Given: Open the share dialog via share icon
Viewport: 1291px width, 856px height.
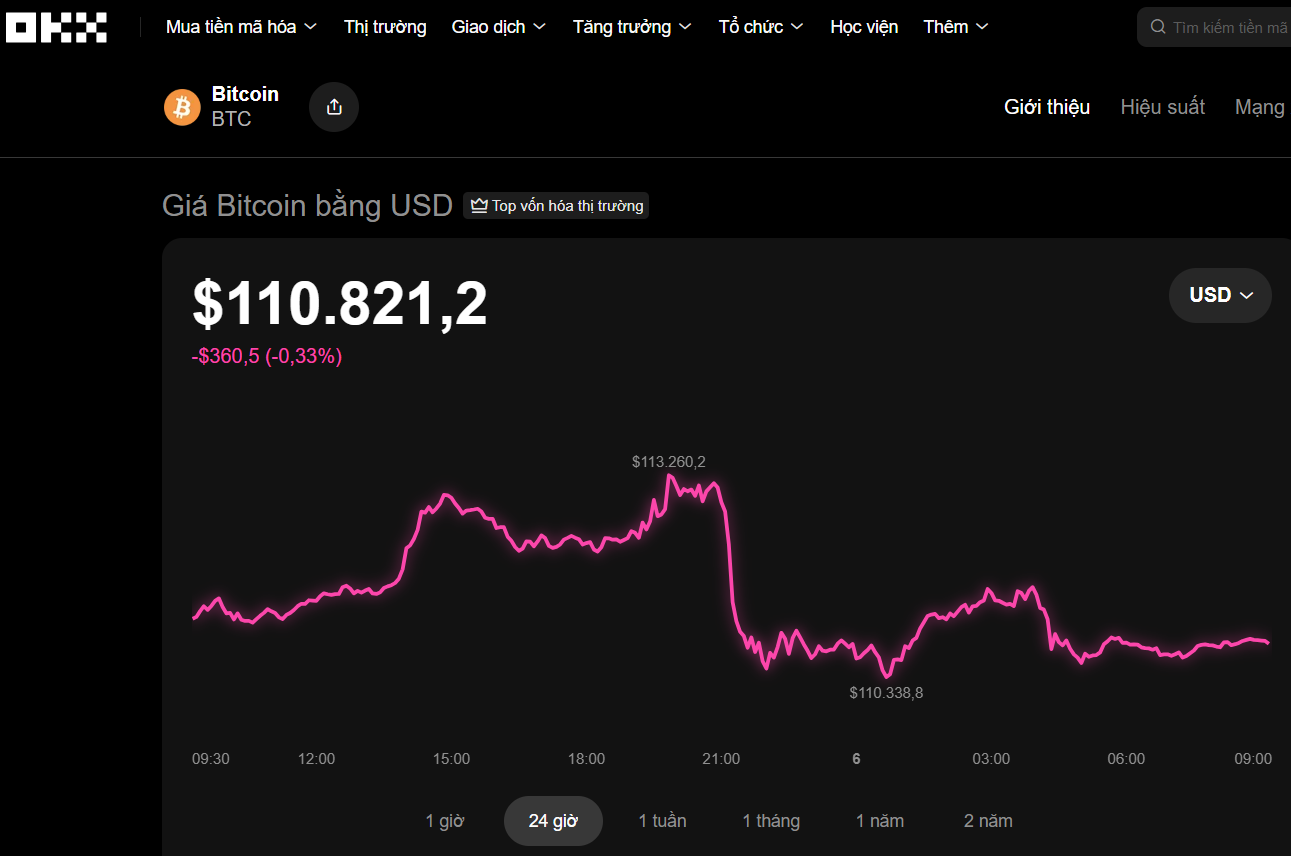Looking at the screenshot, I should point(333,107).
